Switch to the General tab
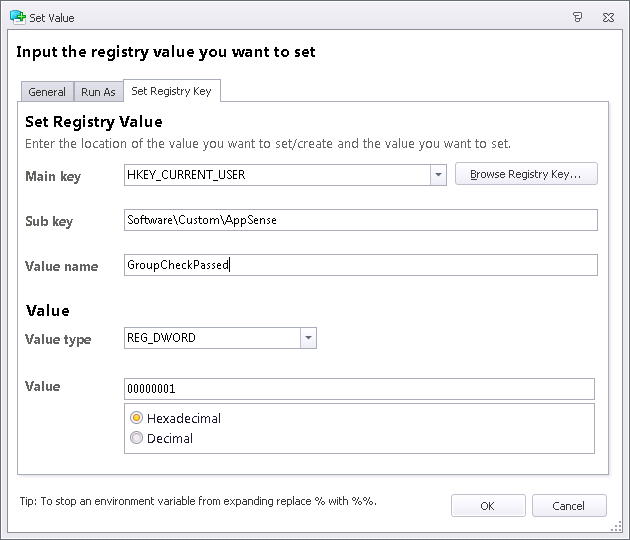This screenshot has width=630, height=540. click(47, 92)
